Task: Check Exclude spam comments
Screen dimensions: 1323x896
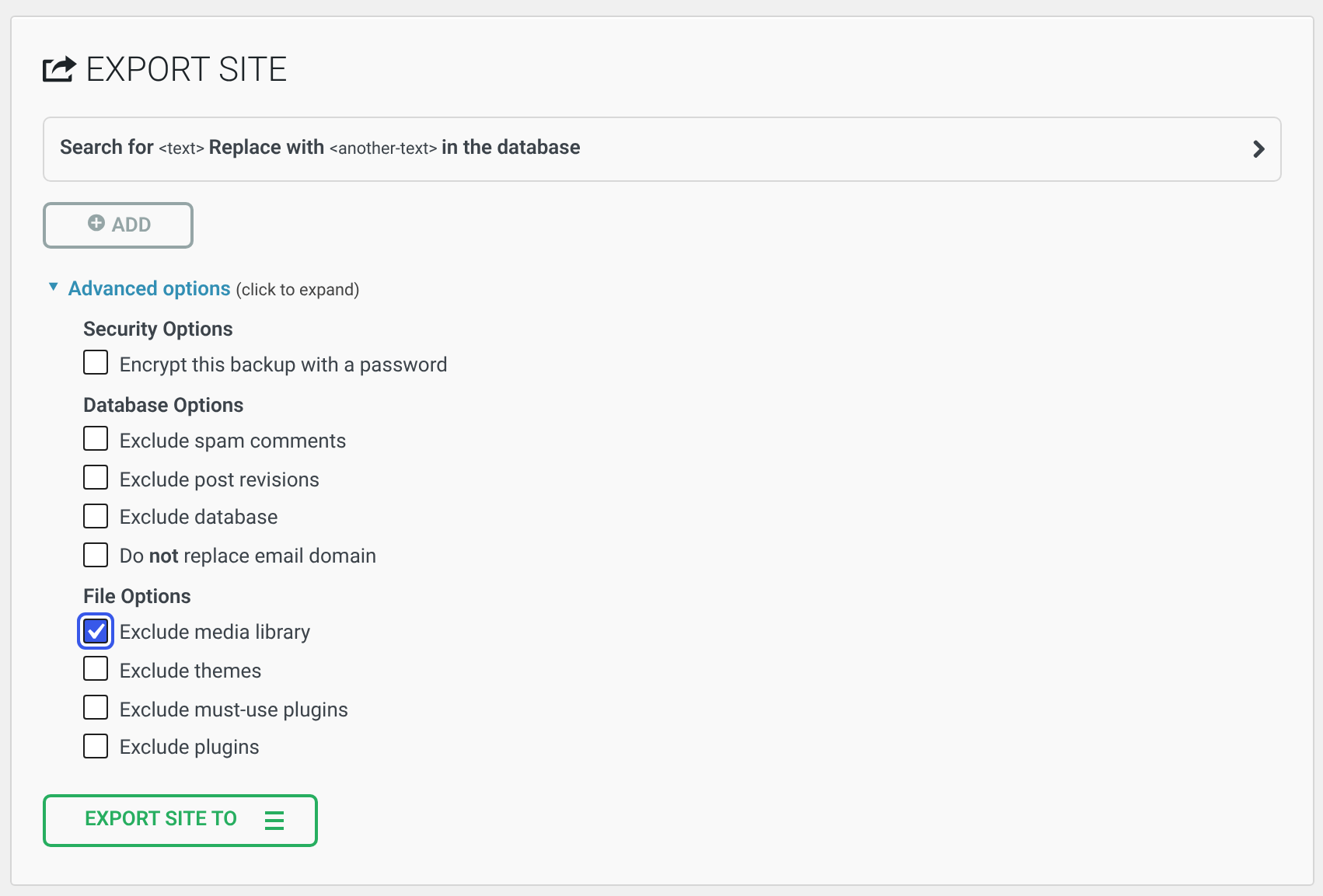Action: pos(96,438)
